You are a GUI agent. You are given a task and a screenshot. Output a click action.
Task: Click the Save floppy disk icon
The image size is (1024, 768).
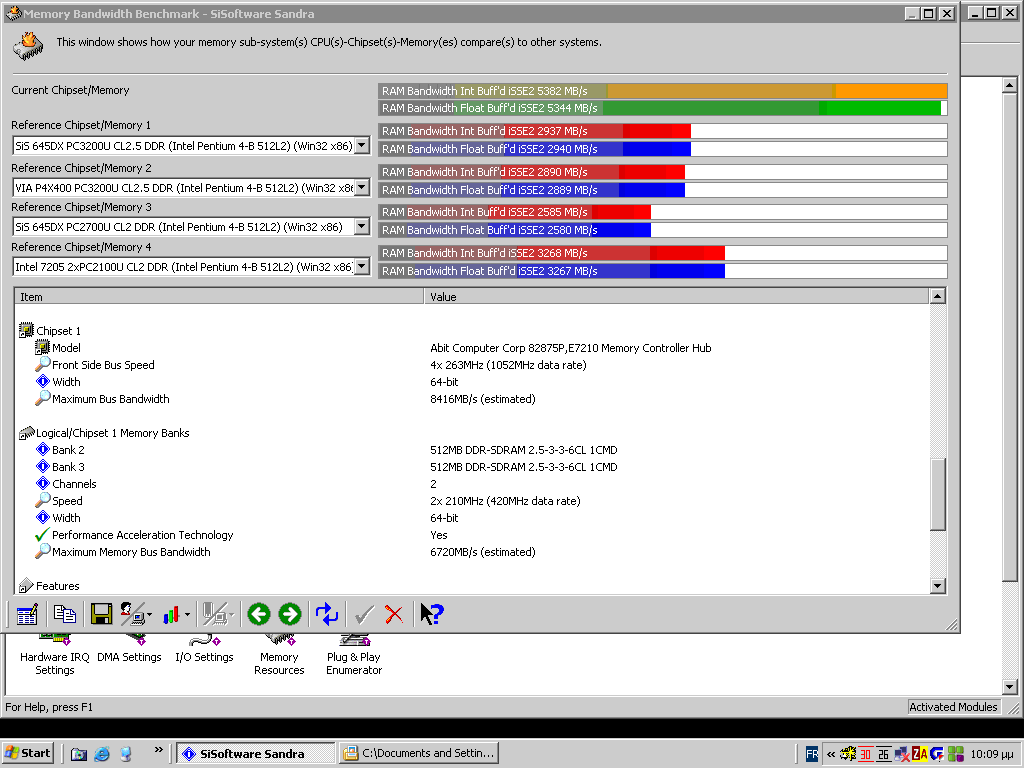pos(101,614)
